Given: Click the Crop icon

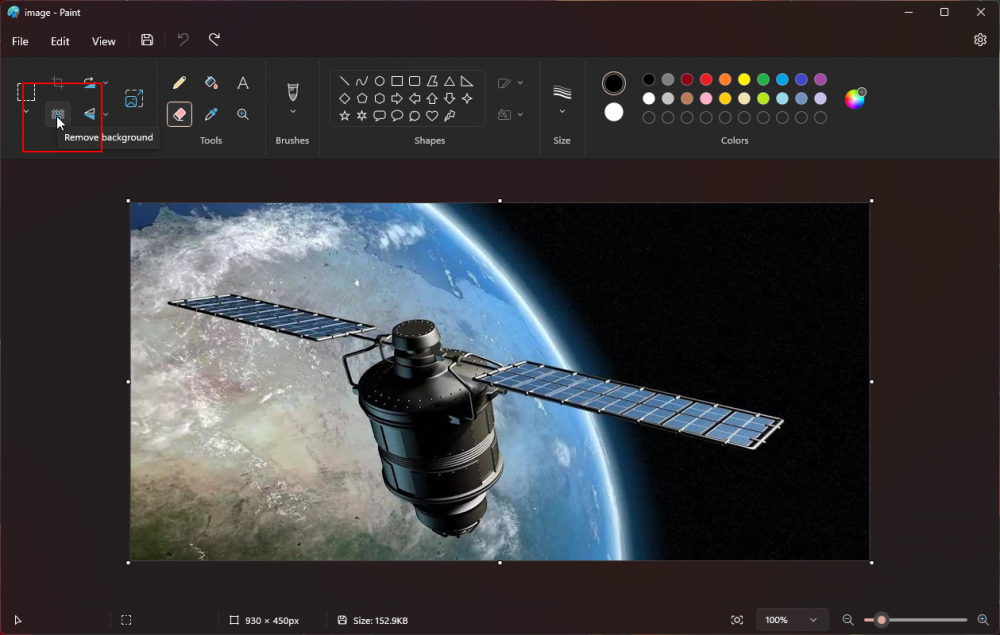Looking at the screenshot, I should pos(57,82).
